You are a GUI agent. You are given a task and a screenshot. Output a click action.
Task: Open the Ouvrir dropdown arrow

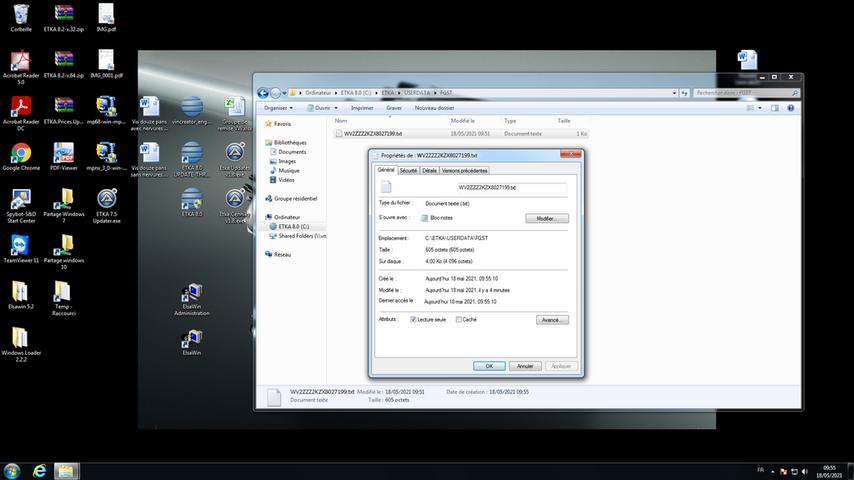[338, 108]
